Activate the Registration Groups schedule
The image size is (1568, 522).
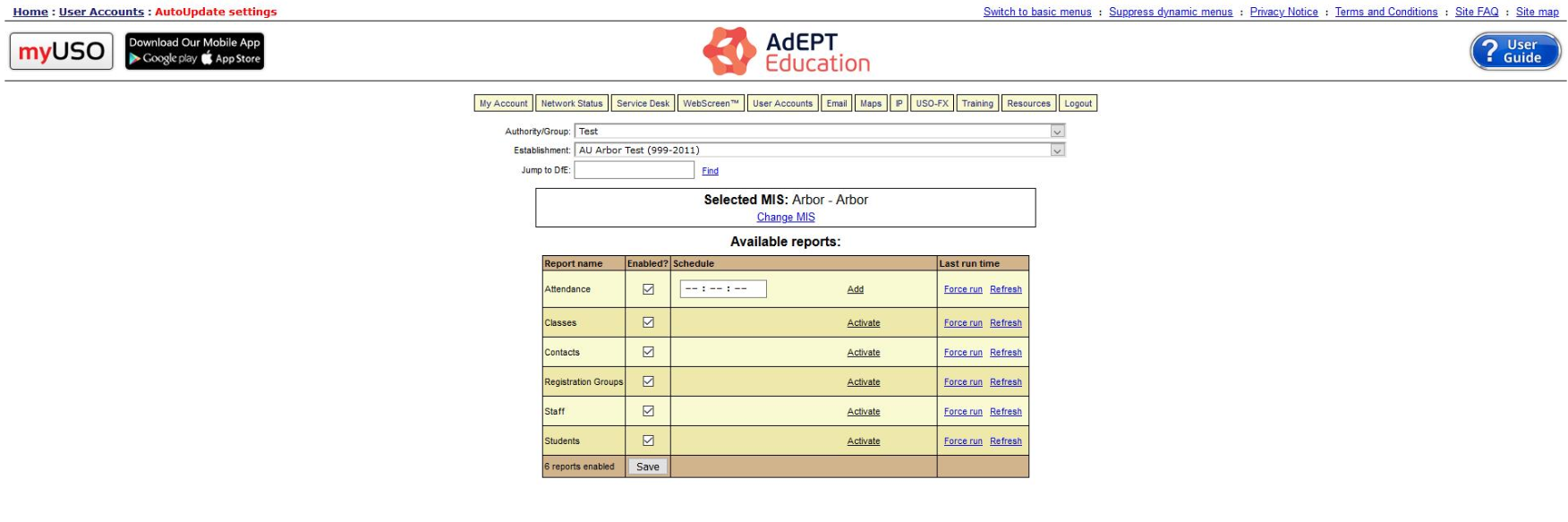(864, 382)
